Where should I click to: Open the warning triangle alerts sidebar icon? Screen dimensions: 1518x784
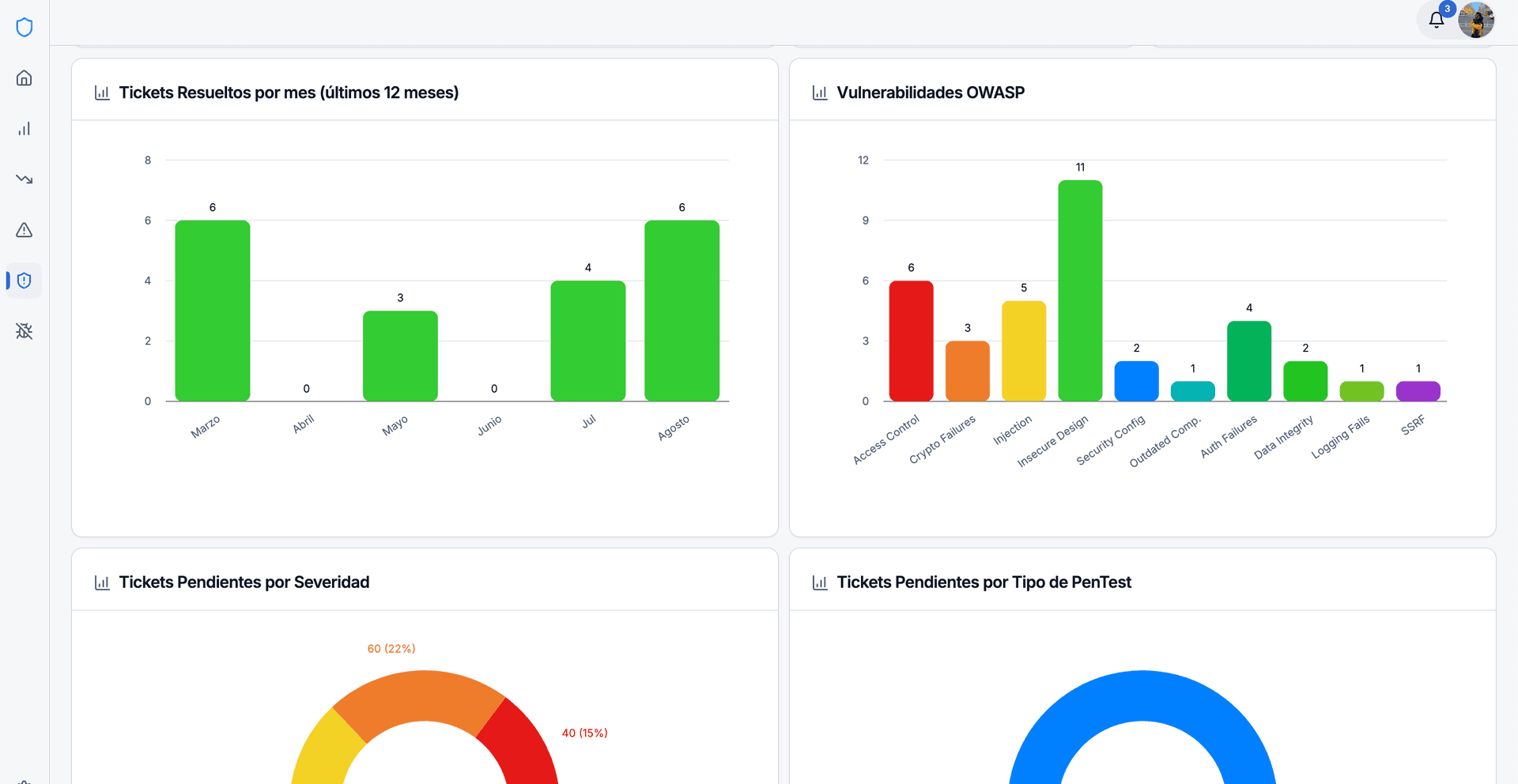[x=25, y=230]
